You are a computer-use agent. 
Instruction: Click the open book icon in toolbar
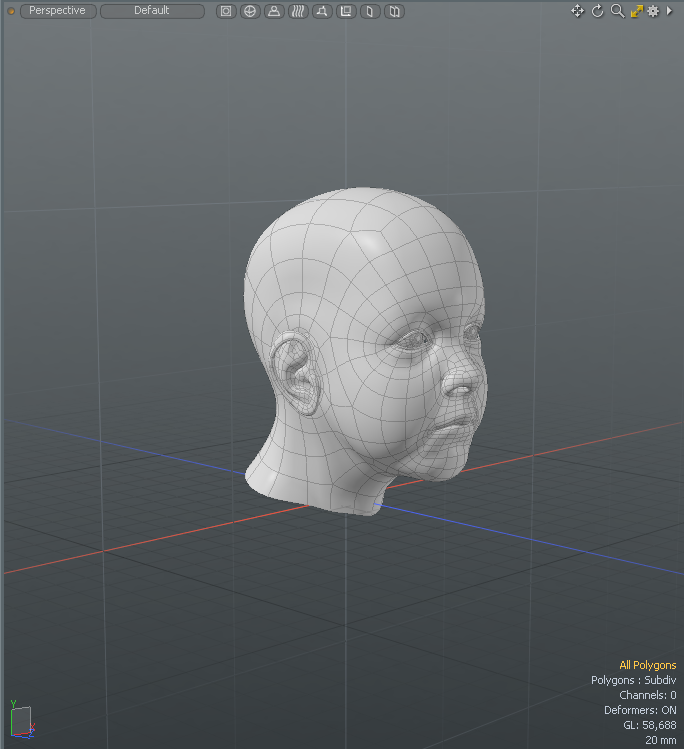395,11
